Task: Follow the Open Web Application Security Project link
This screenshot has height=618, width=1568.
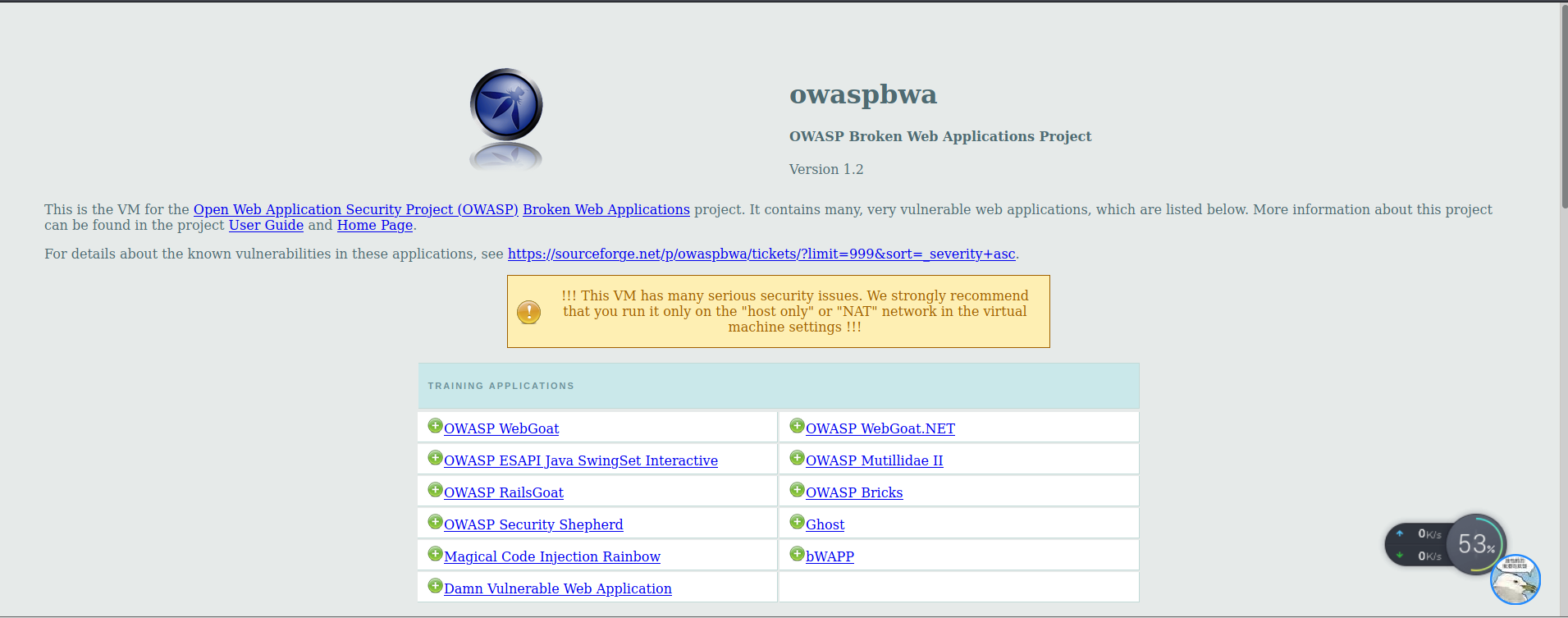Action: pos(356,209)
